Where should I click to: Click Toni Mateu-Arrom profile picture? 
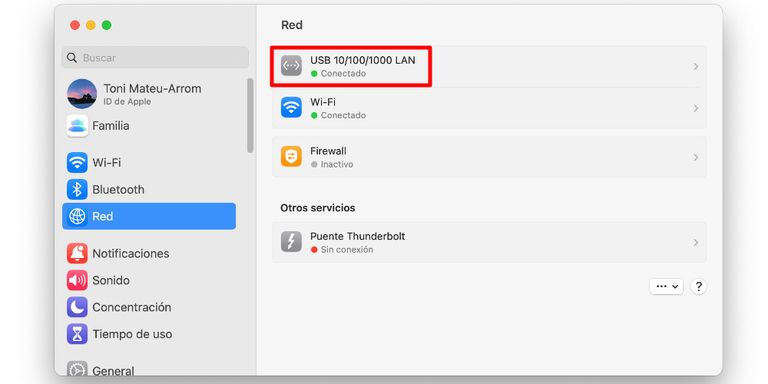pyautogui.click(x=82, y=94)
